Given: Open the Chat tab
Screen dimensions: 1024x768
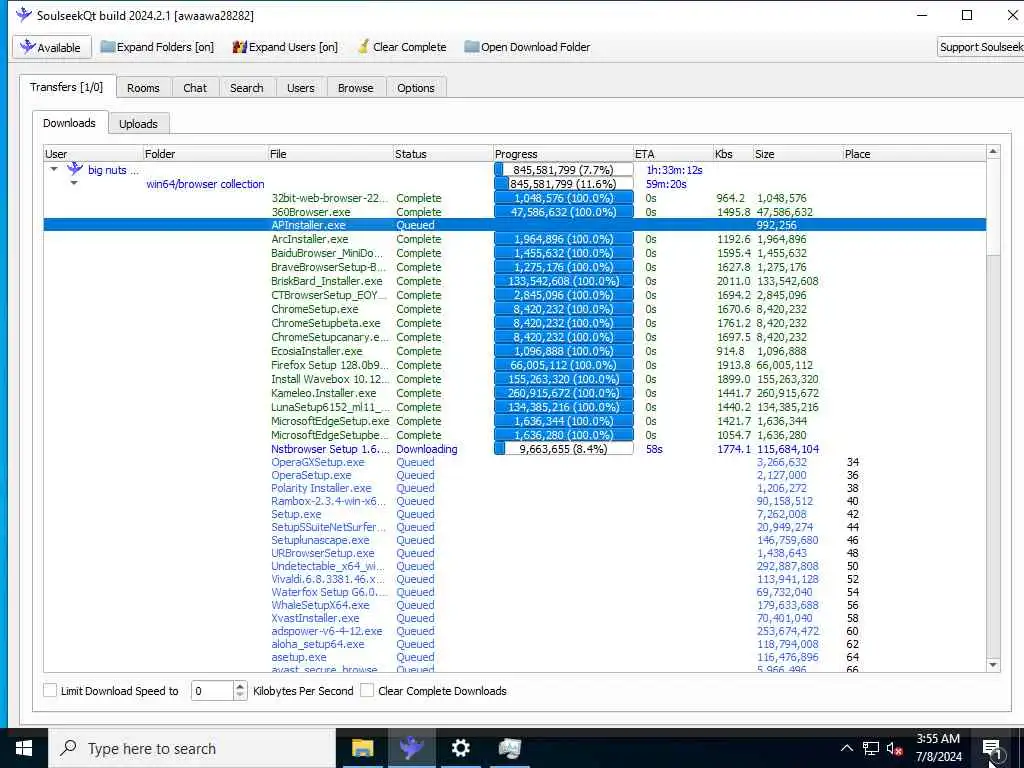Looking at the screenshot, I should 195,88.
